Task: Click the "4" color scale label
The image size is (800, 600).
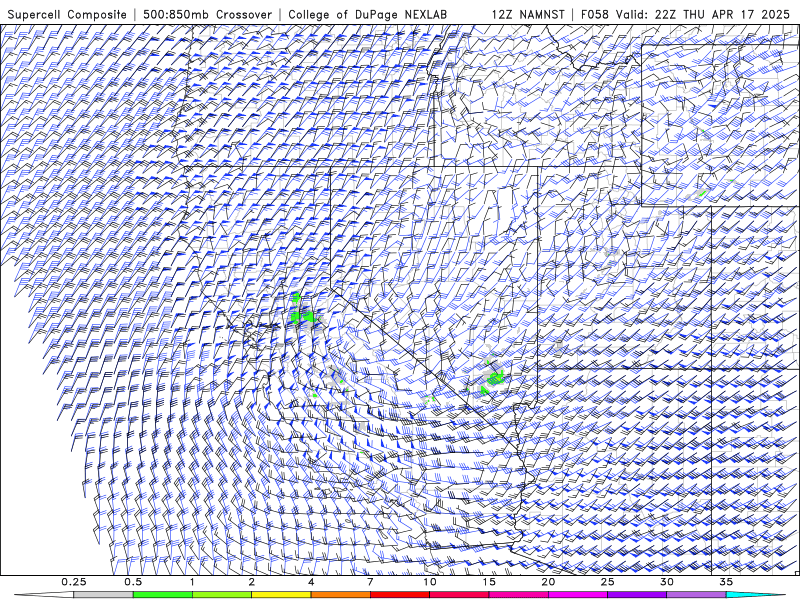Action: point(311,582)
